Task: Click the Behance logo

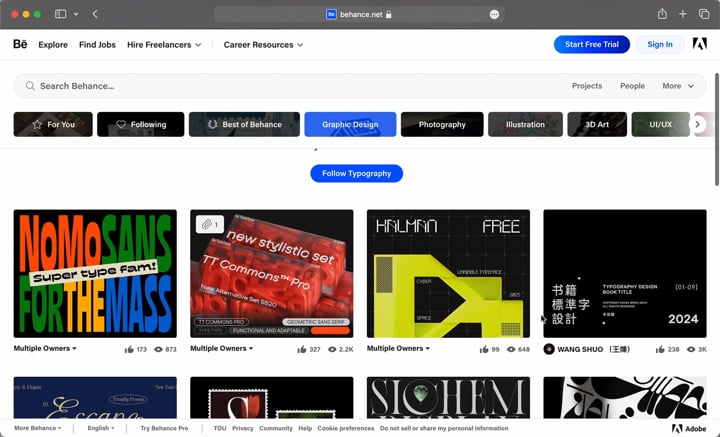Action: point(20,44)
